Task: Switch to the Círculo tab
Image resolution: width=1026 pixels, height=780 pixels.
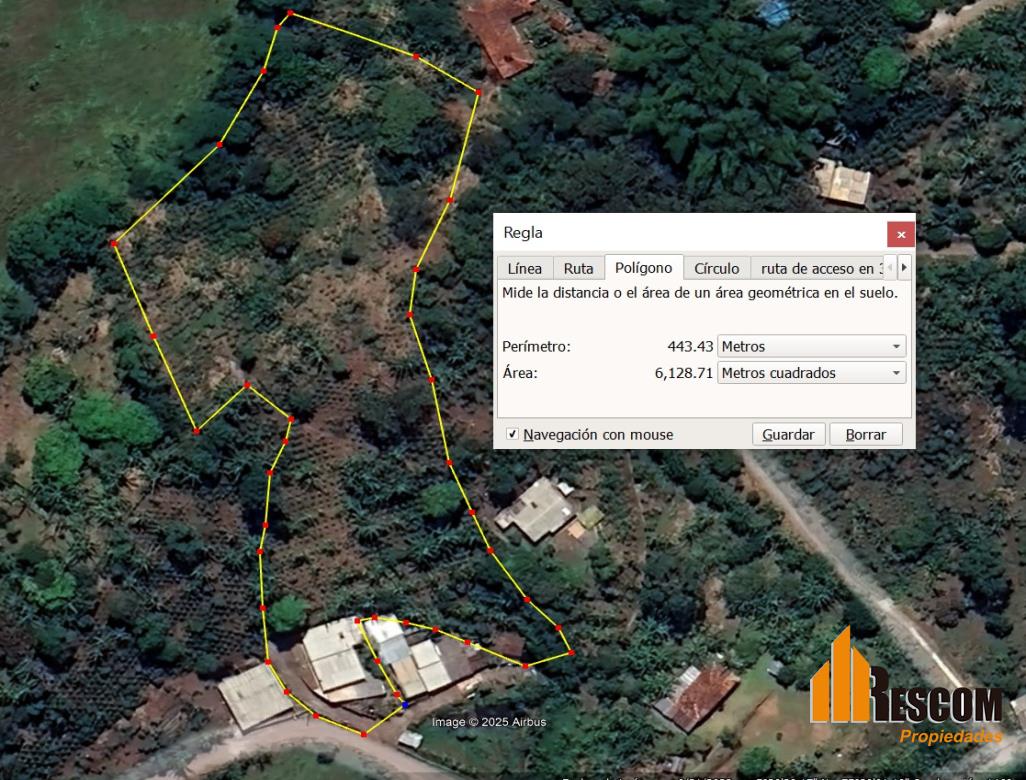Action: point(716,268)
